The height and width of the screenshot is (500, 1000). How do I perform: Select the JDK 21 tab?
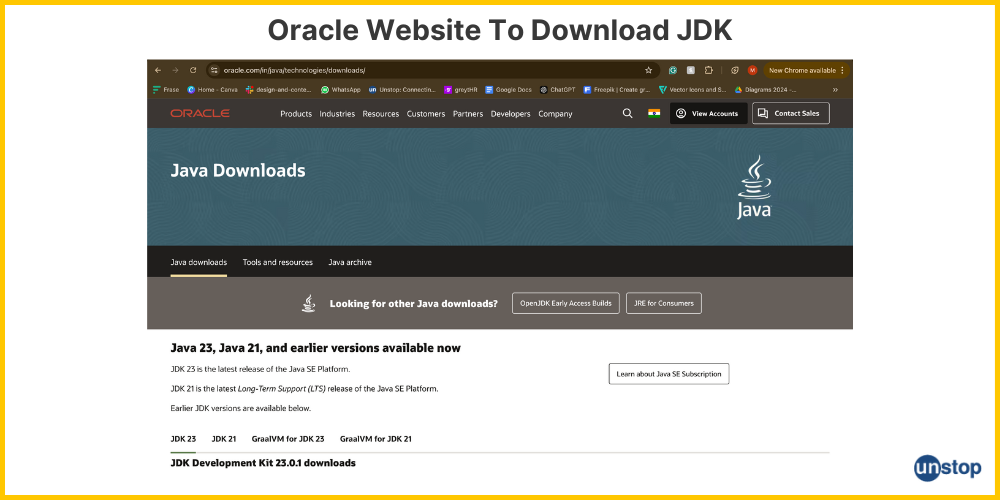pos(224,438)
